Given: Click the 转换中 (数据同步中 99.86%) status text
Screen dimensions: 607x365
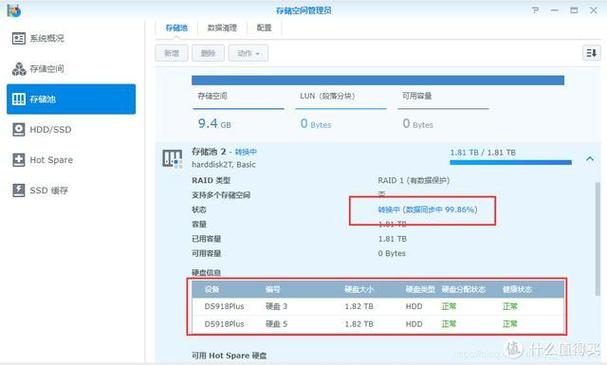Looking at the screenshot, I should pos(428,210).
